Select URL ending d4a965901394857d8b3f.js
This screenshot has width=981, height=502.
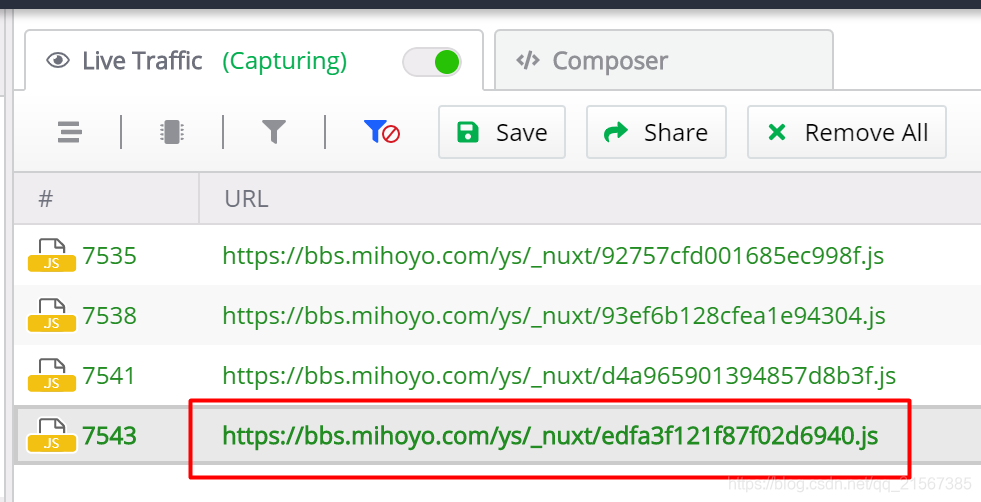point(559,376)
